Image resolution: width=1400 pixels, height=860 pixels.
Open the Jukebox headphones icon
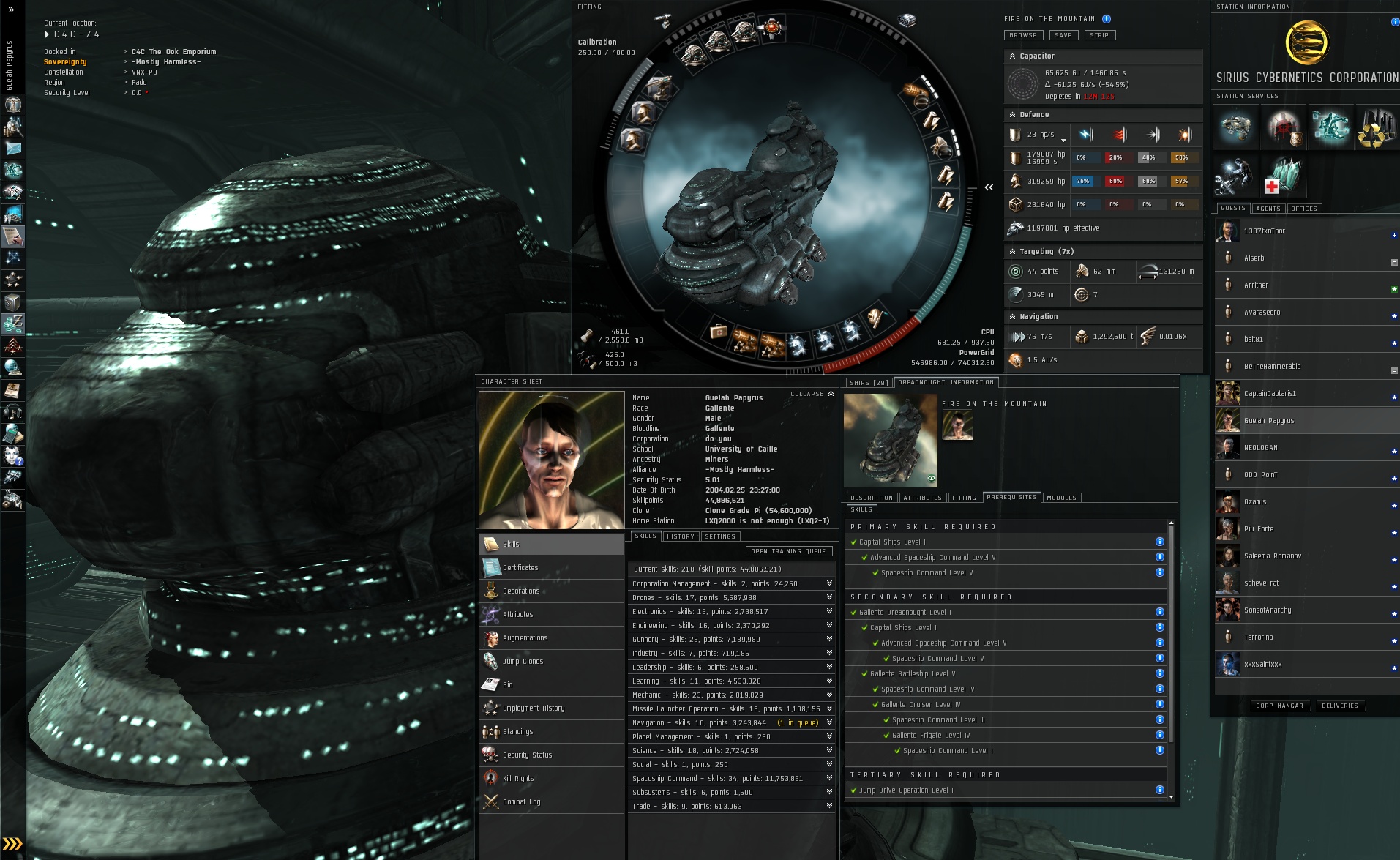click(x=13, y=412)
